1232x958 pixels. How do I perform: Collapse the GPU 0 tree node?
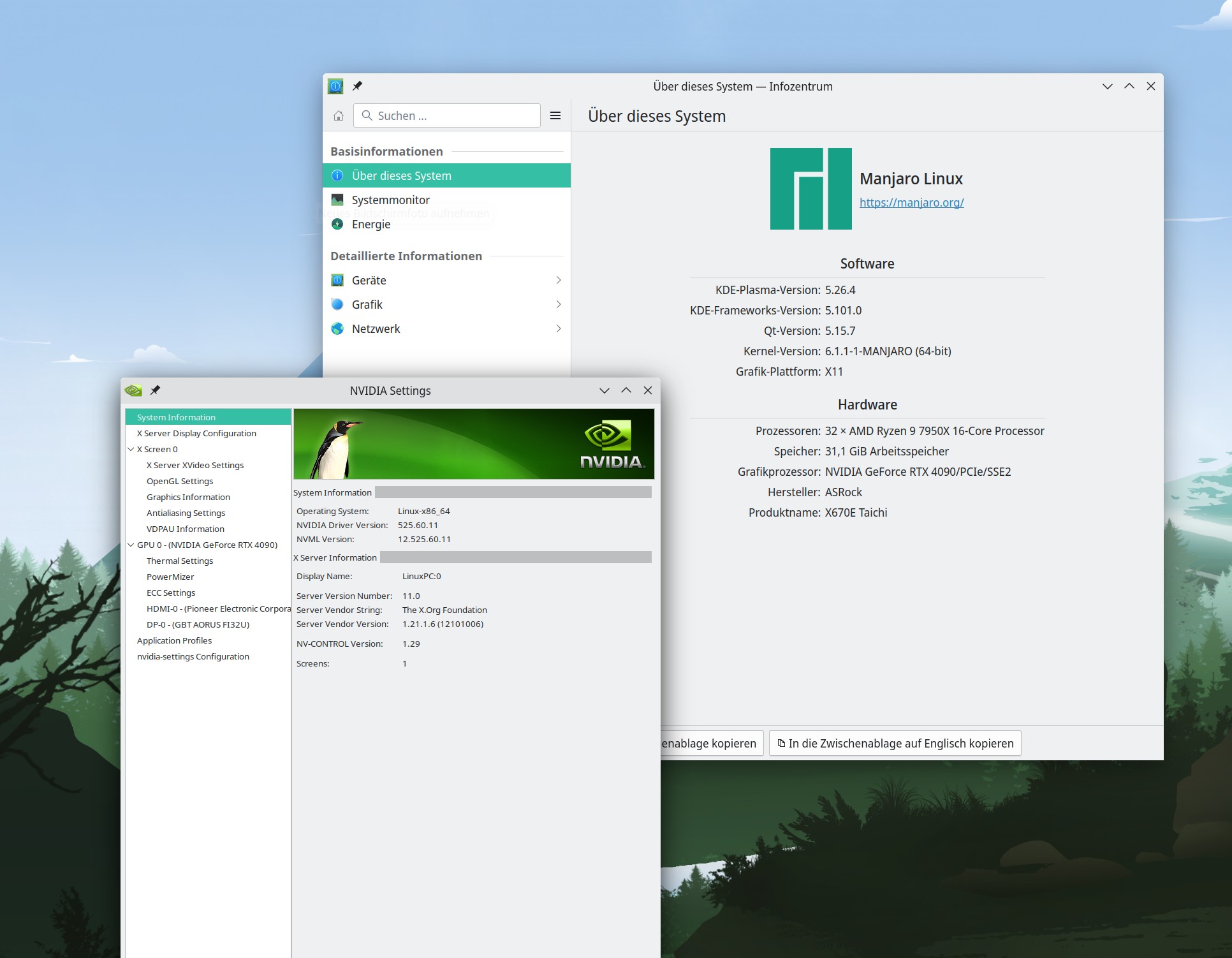click(x=131, y=545)
